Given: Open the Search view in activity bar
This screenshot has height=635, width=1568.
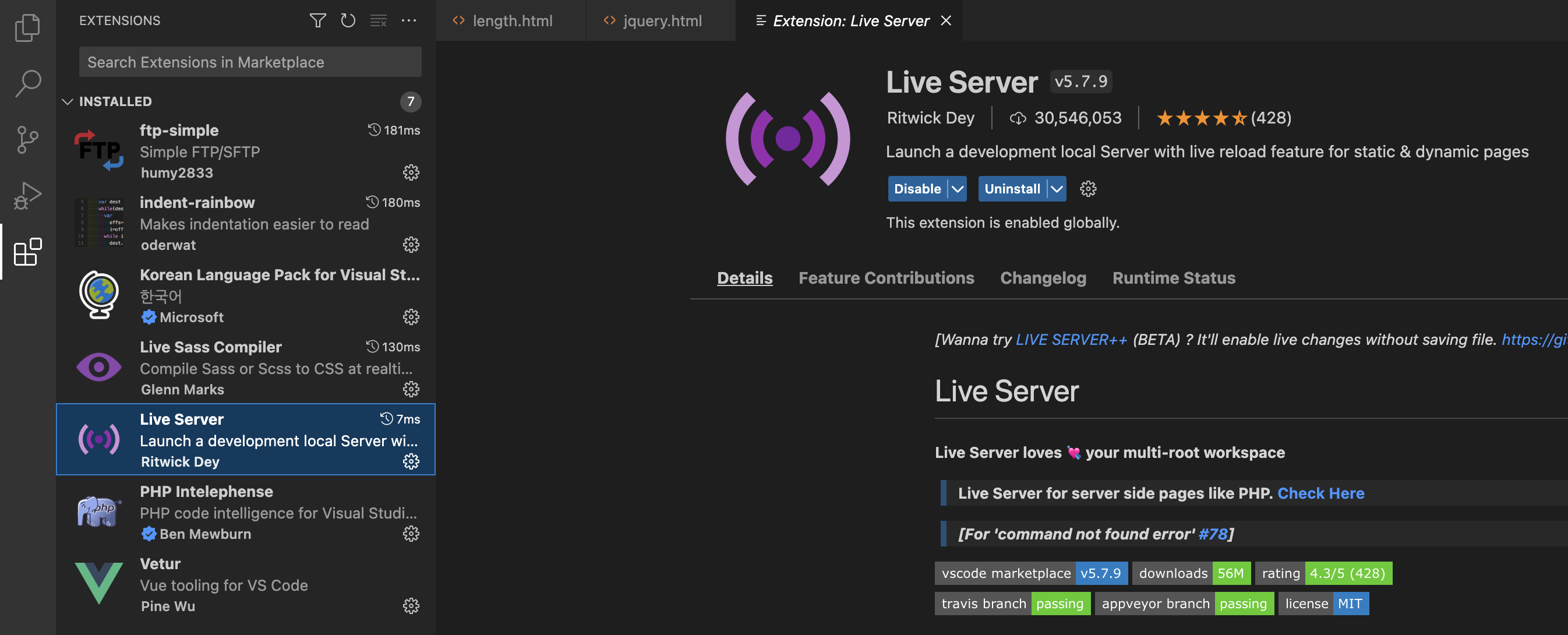Looking at the screenshot, I should click(x=27, y=83).
